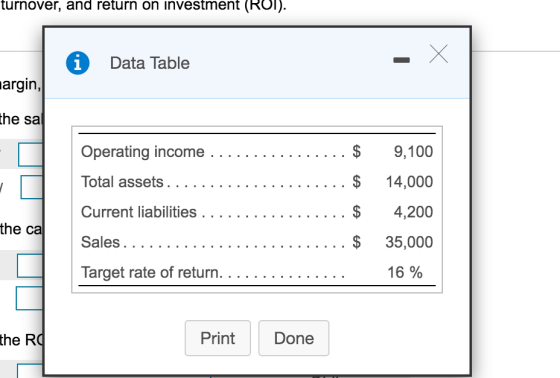Focus the first input box below 'the ca' text
Screen dimensions: 560x378
[30, 265]
